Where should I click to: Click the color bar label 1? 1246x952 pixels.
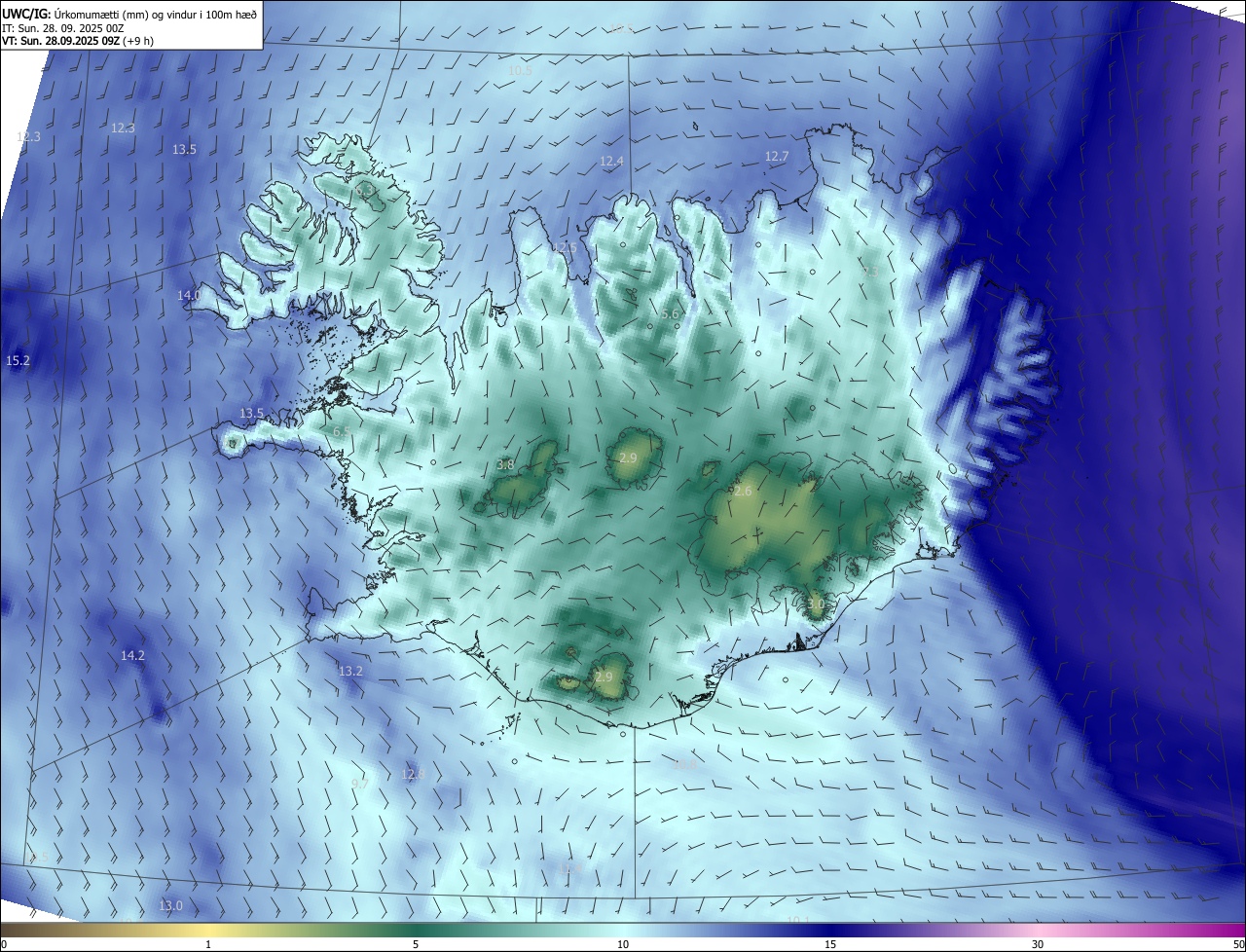point(208,944)
